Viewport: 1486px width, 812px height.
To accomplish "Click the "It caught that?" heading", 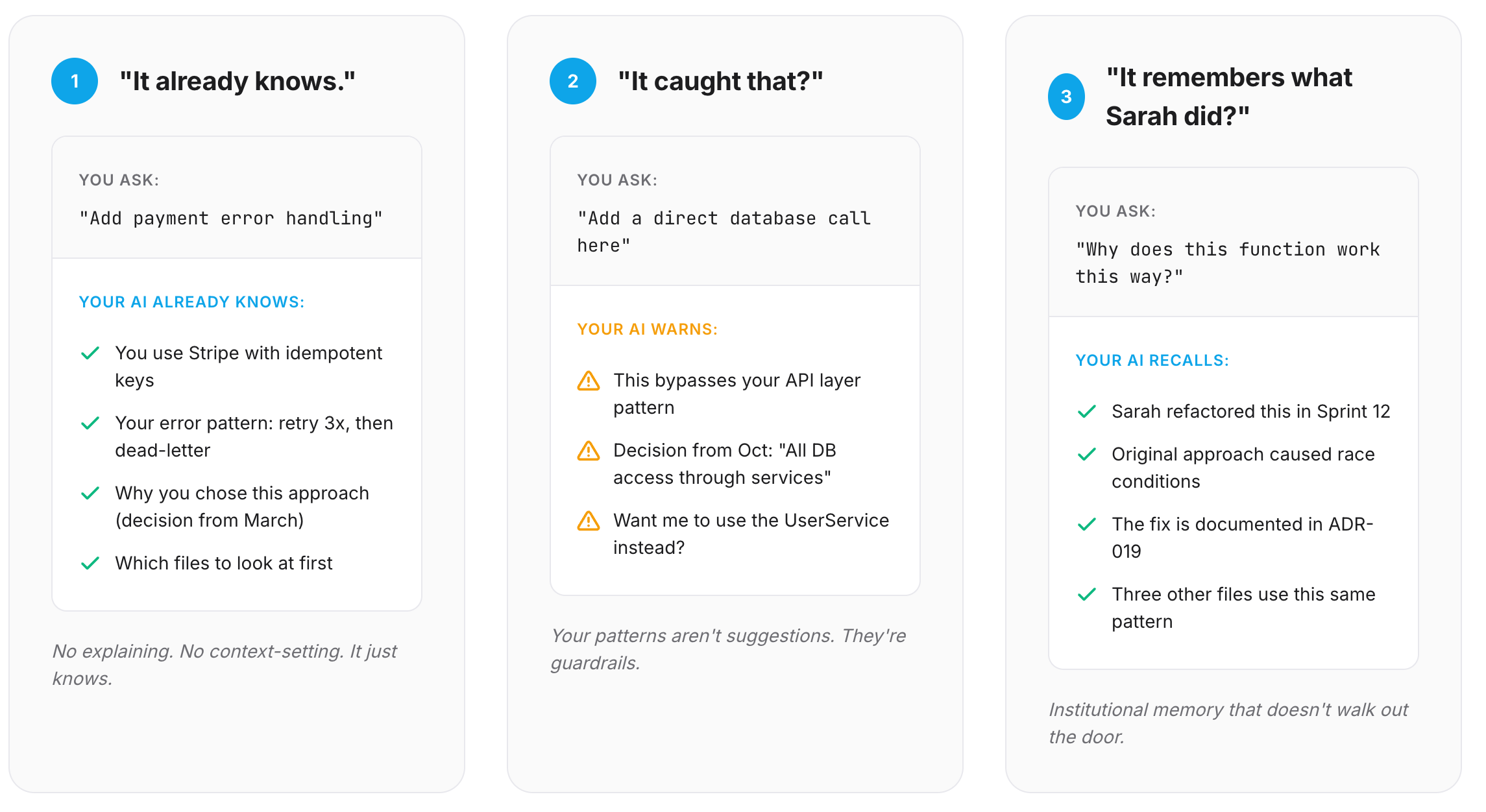I will [720, 81].
